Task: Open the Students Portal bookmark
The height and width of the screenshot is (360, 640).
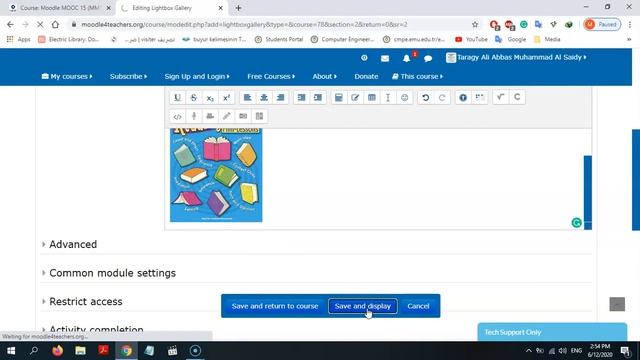Action: tap(279, 39)
